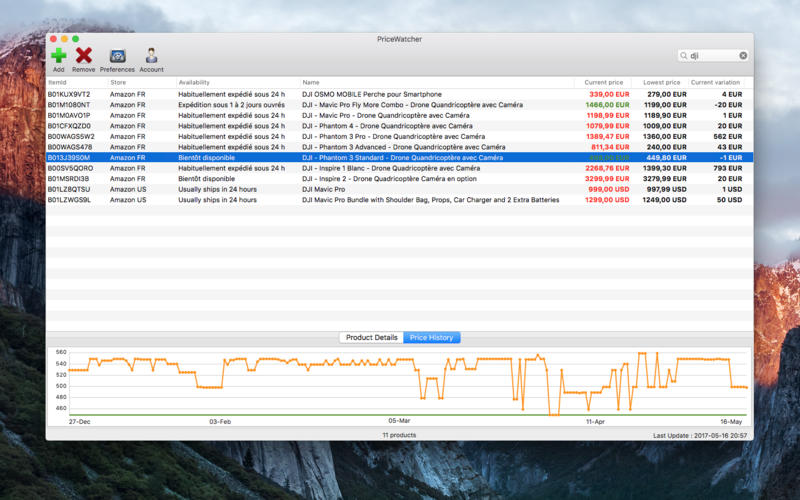800x500 pixels.
Task: Click the search magnifier icon
Action: pos(684,56)
